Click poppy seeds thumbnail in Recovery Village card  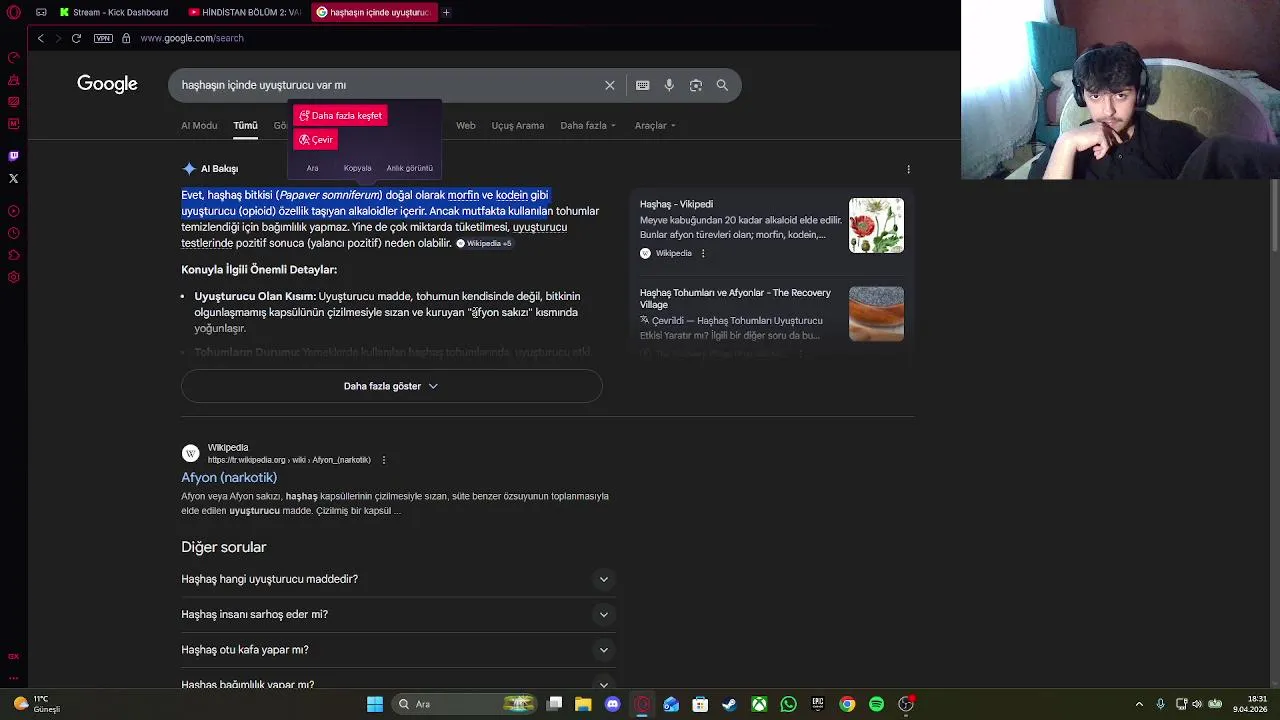click(876, 314)
